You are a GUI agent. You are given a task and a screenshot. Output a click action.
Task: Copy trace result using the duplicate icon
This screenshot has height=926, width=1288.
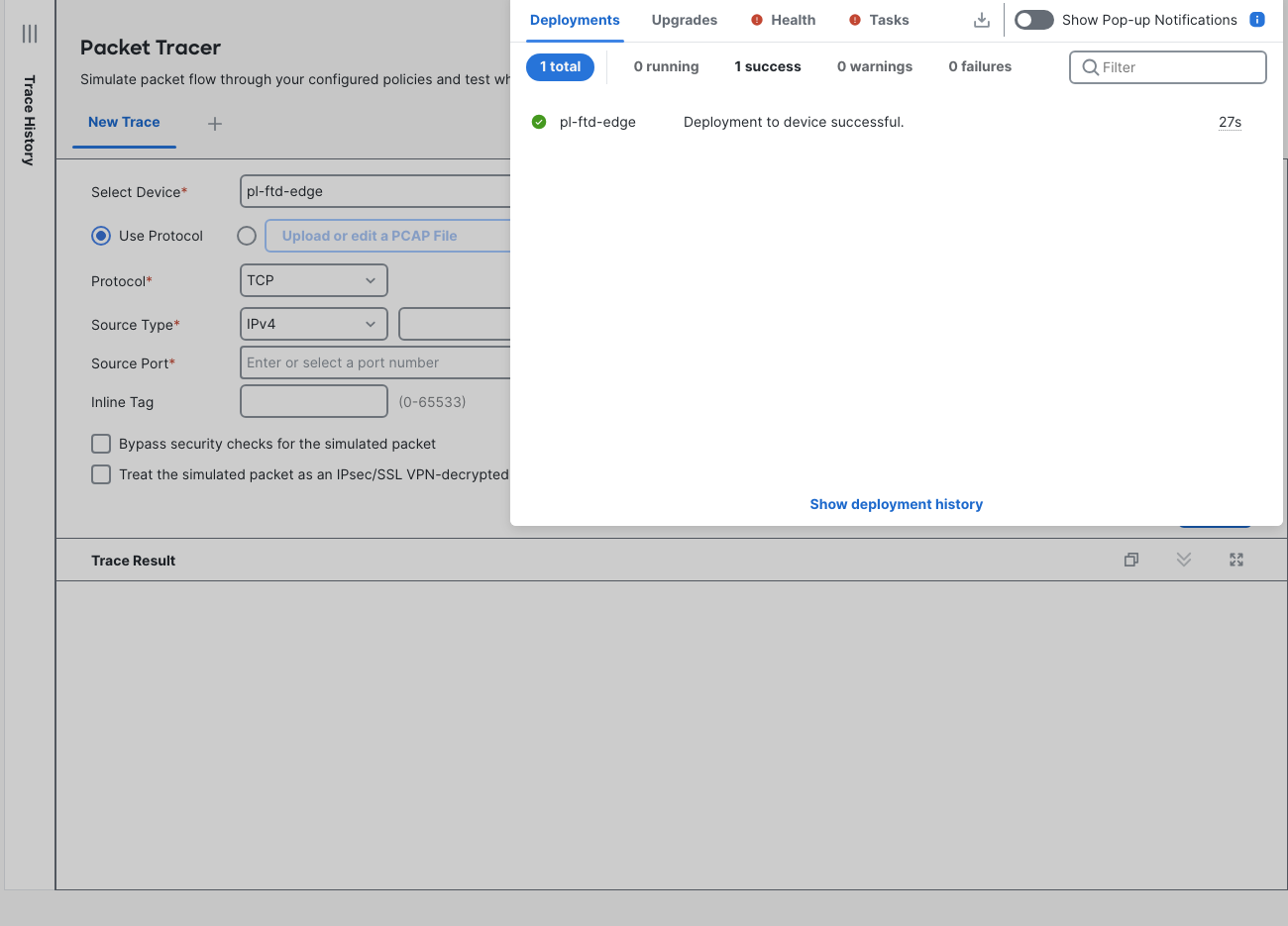click(x=1131, y=560)
